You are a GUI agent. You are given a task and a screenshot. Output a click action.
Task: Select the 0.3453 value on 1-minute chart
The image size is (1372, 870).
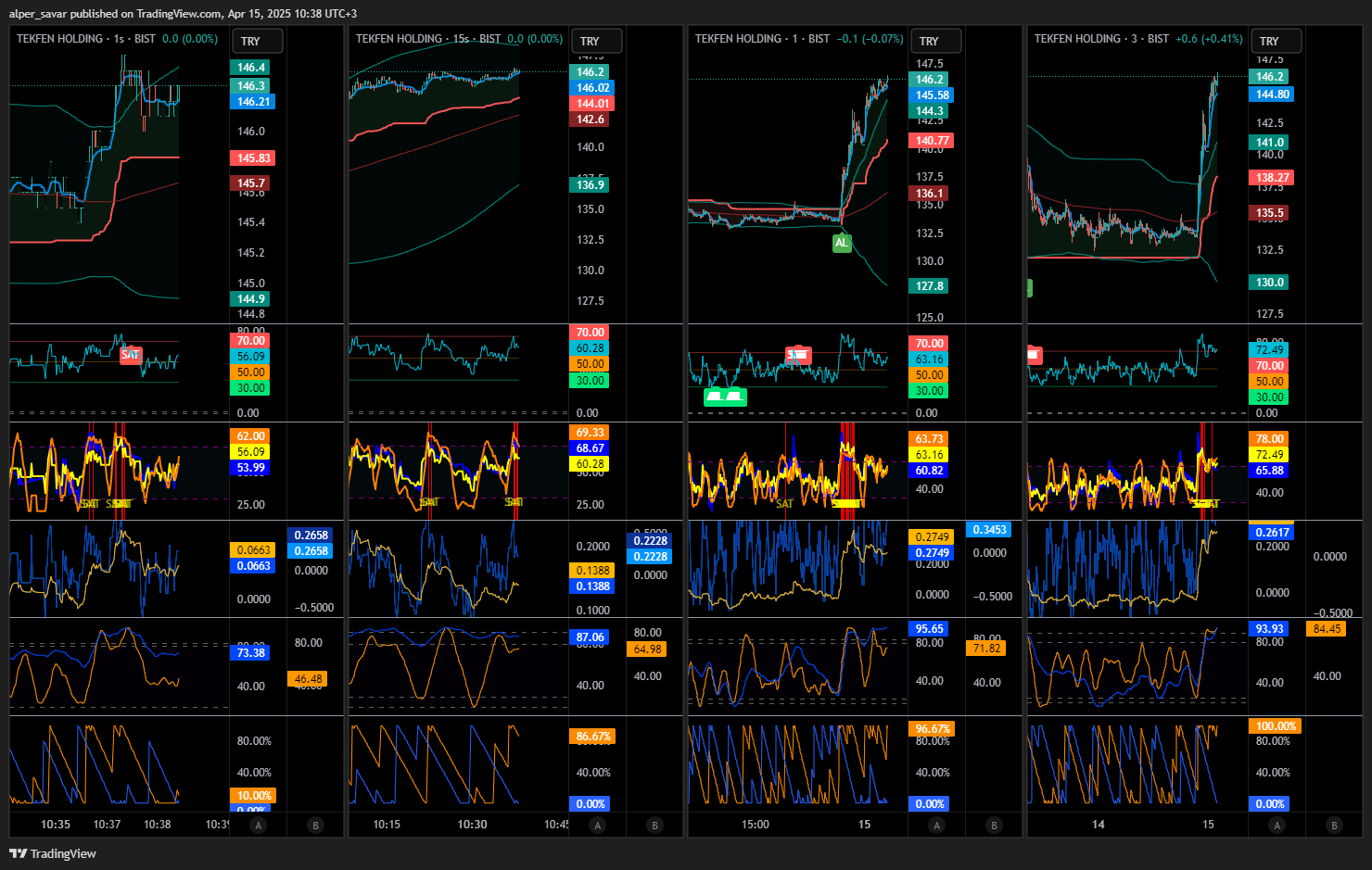tap(989, 530)
